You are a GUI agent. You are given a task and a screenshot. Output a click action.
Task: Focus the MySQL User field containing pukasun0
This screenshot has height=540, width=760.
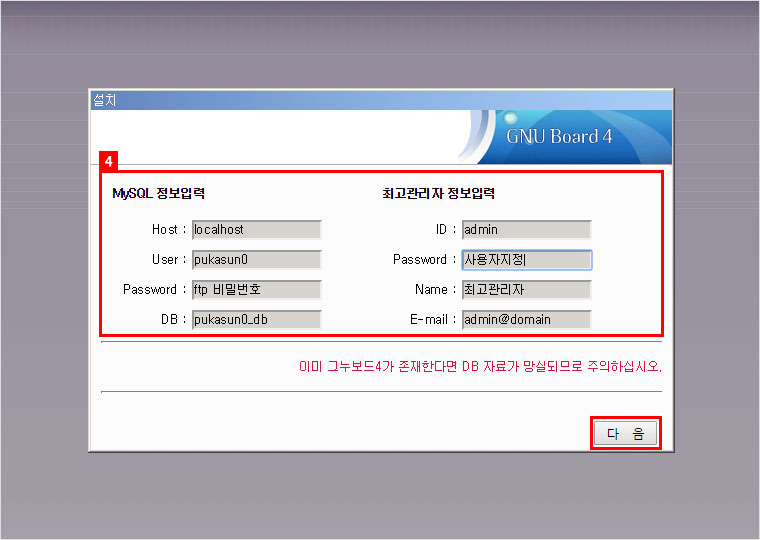coord(256,260)
